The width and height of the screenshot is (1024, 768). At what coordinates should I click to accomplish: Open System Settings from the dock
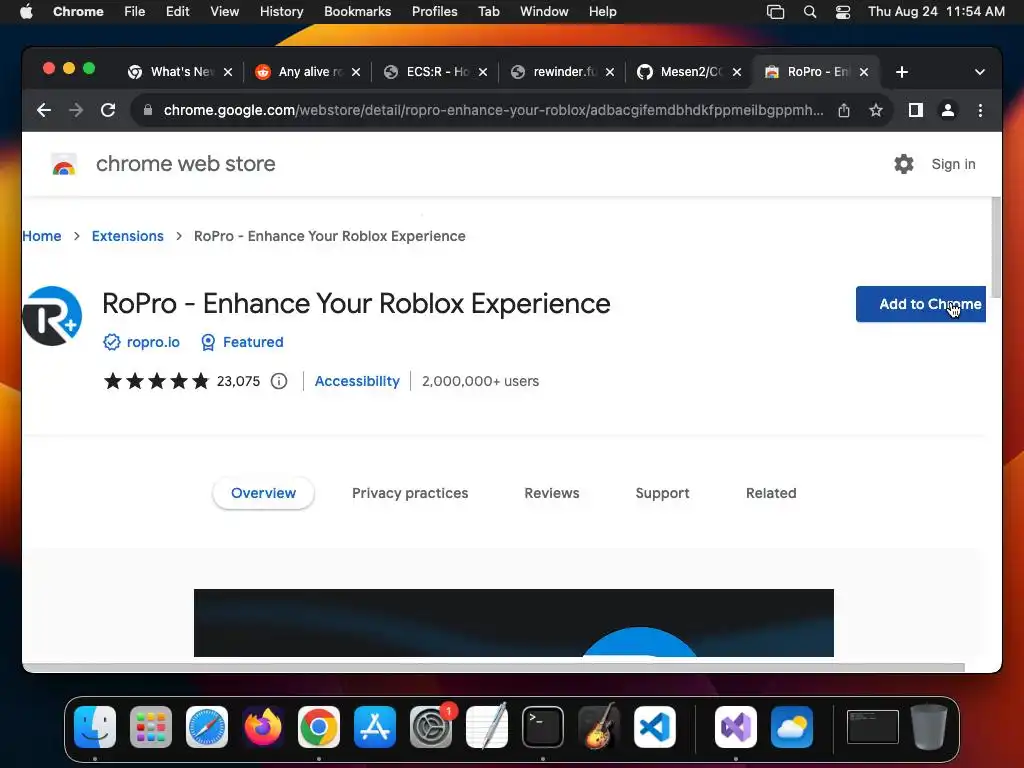(431, 727)
